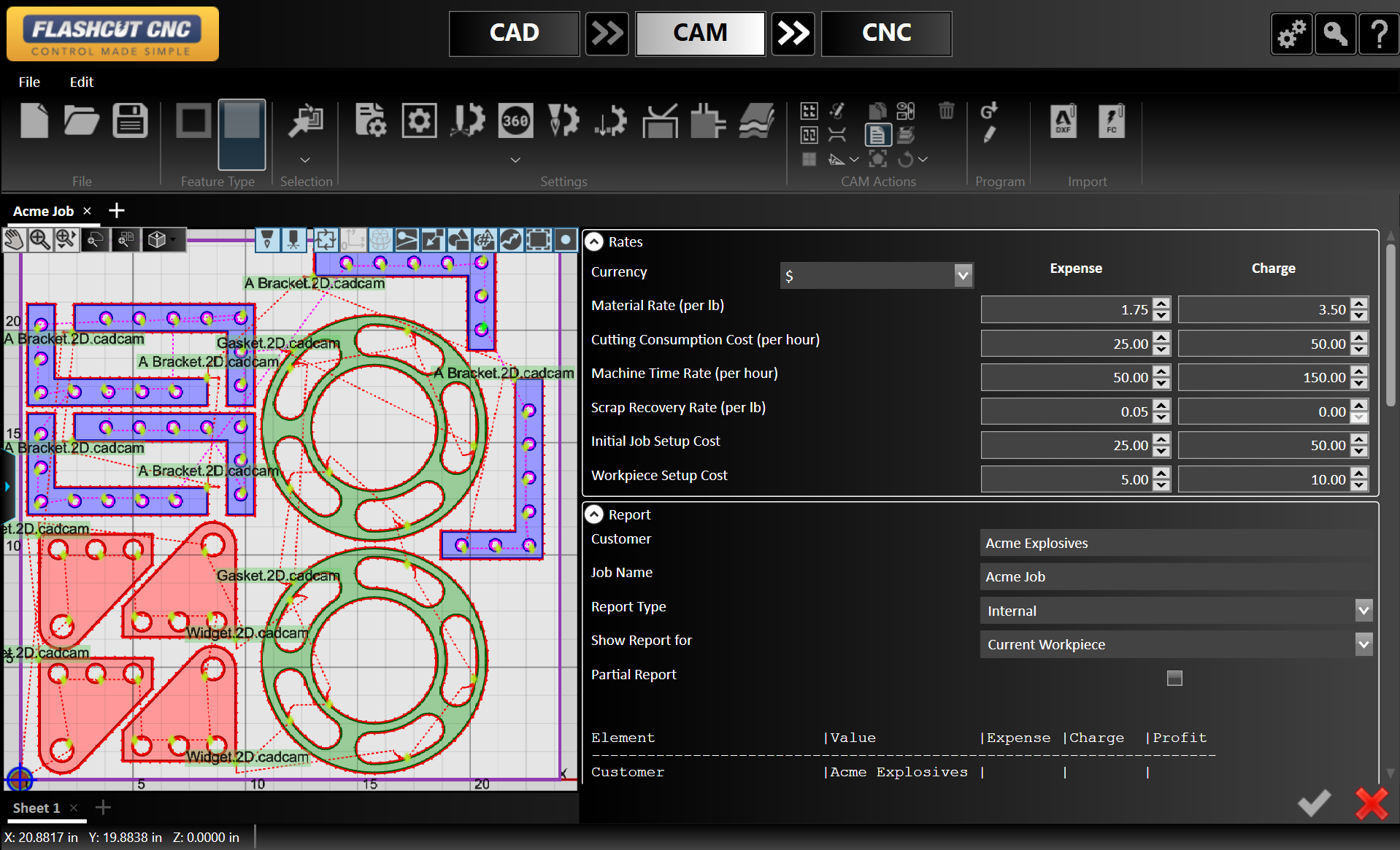Switch to the CNC tab
1400x850 pixels.
point(886,33)
